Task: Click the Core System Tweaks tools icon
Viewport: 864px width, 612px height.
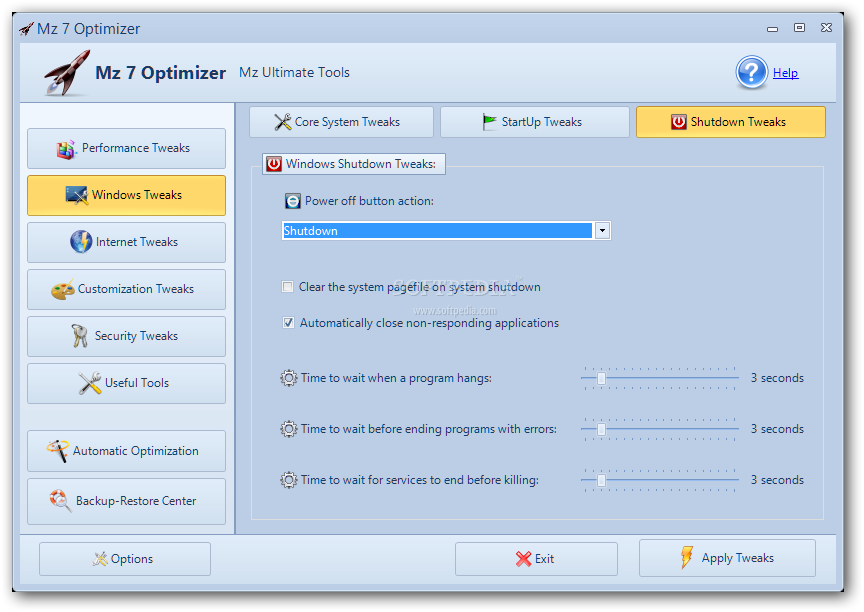Action: click(x=283, y=122)
